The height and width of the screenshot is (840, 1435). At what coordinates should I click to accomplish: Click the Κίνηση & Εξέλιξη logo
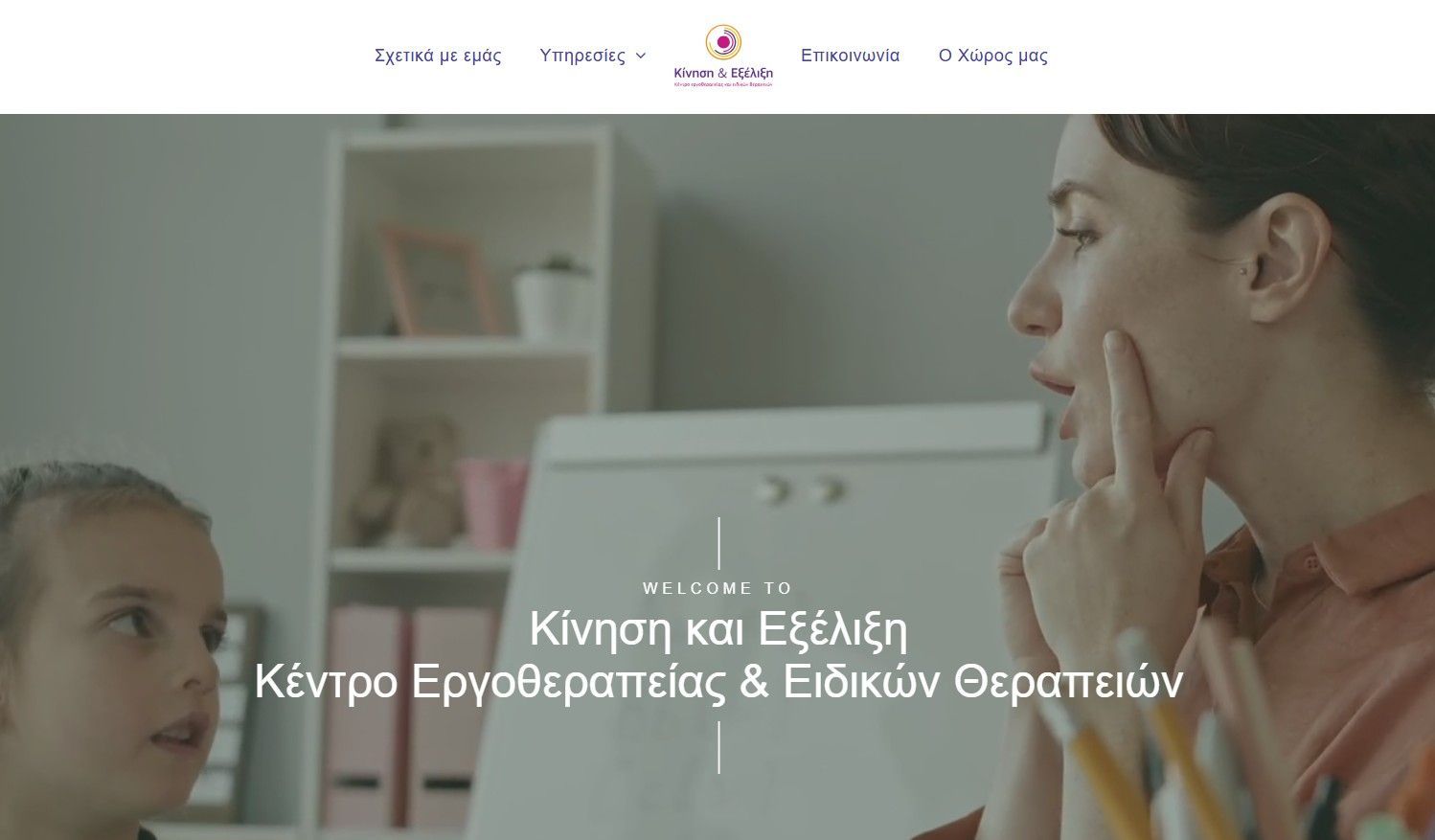723,57
